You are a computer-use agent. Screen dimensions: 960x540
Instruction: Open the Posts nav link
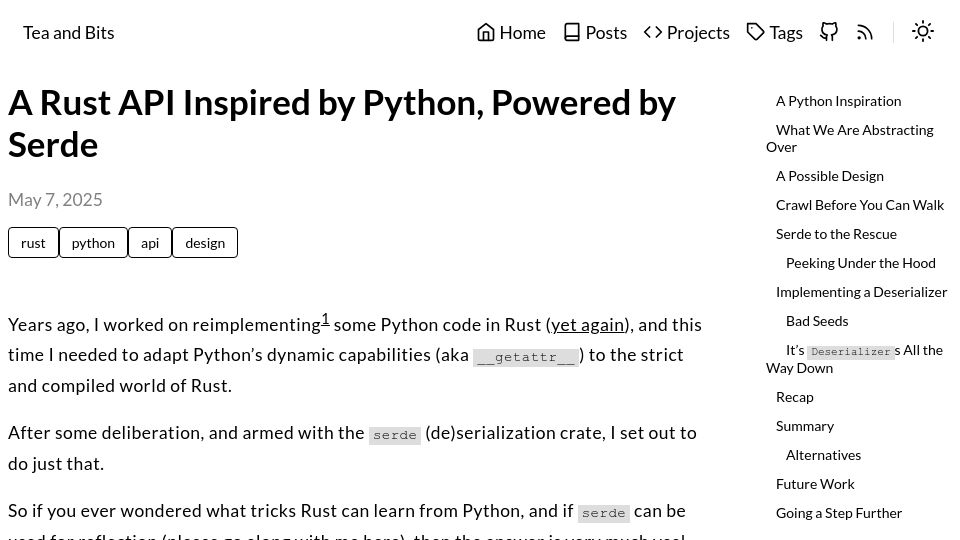click(x=595, y=32)
